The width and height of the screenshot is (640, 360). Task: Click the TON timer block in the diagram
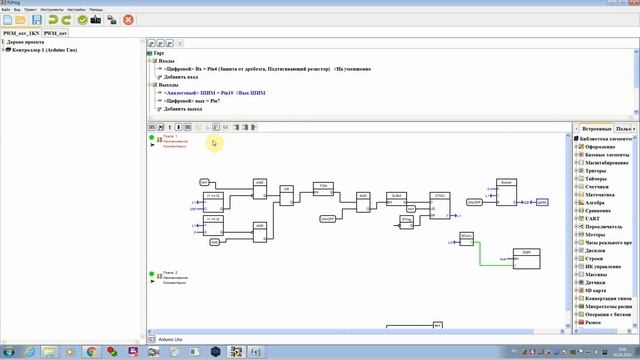pos(323,189)
